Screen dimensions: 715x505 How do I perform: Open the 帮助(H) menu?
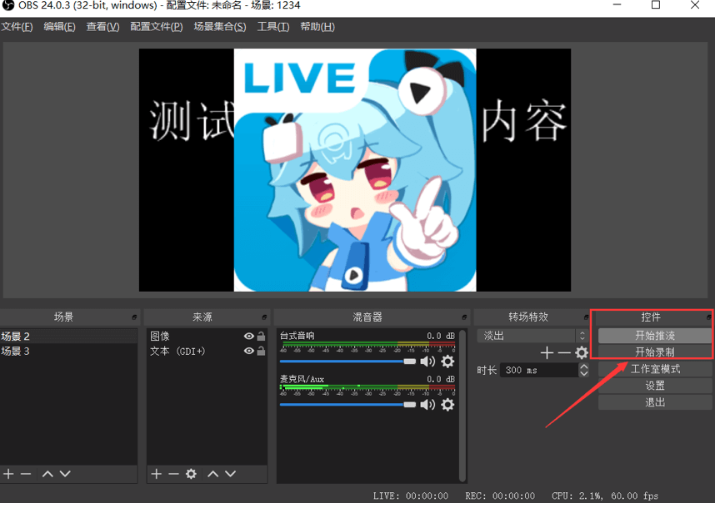point(318,26)
